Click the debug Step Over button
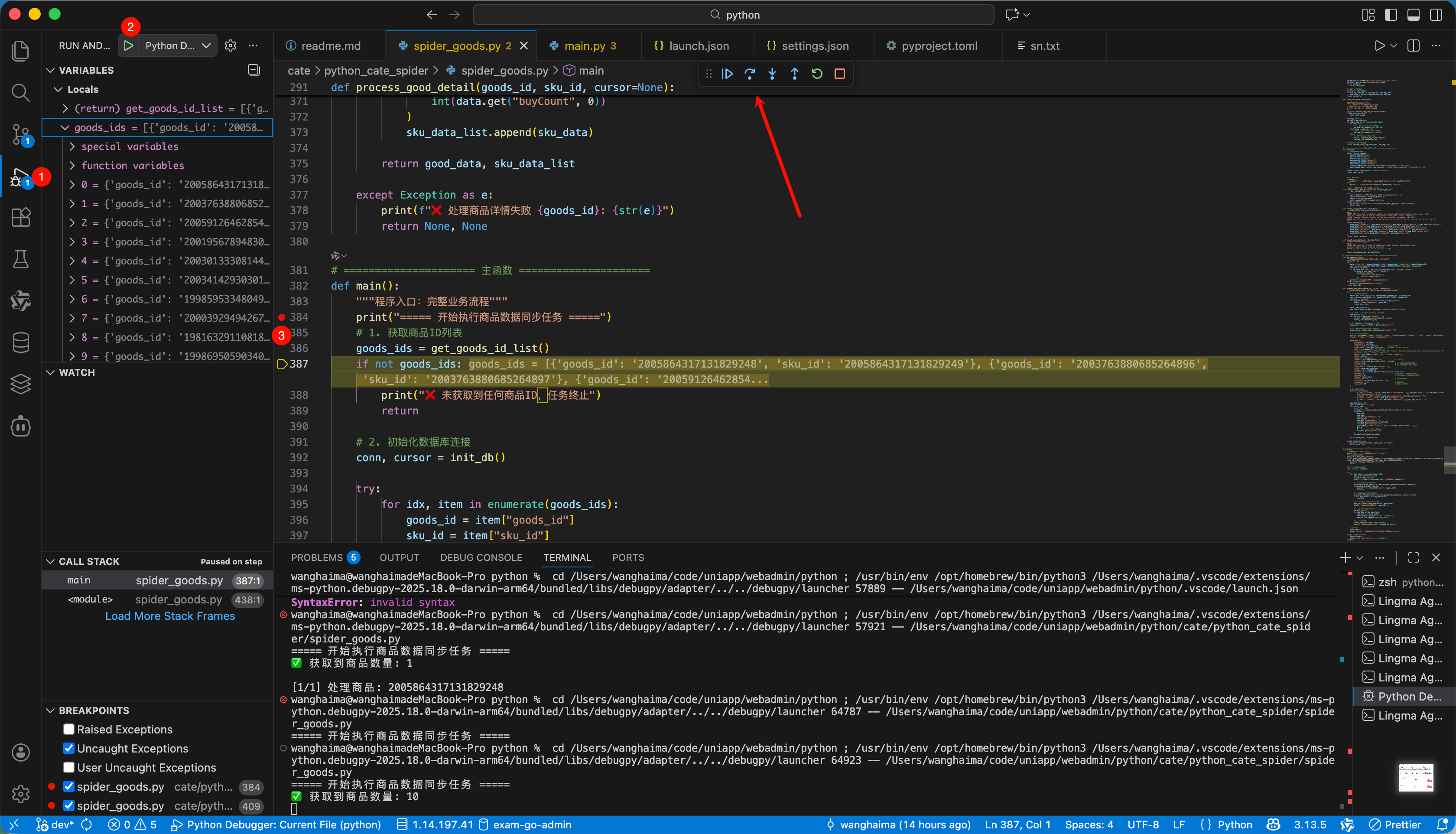Image resolution: width=1456 pixels, height=834 pixels. coord(750,74)
